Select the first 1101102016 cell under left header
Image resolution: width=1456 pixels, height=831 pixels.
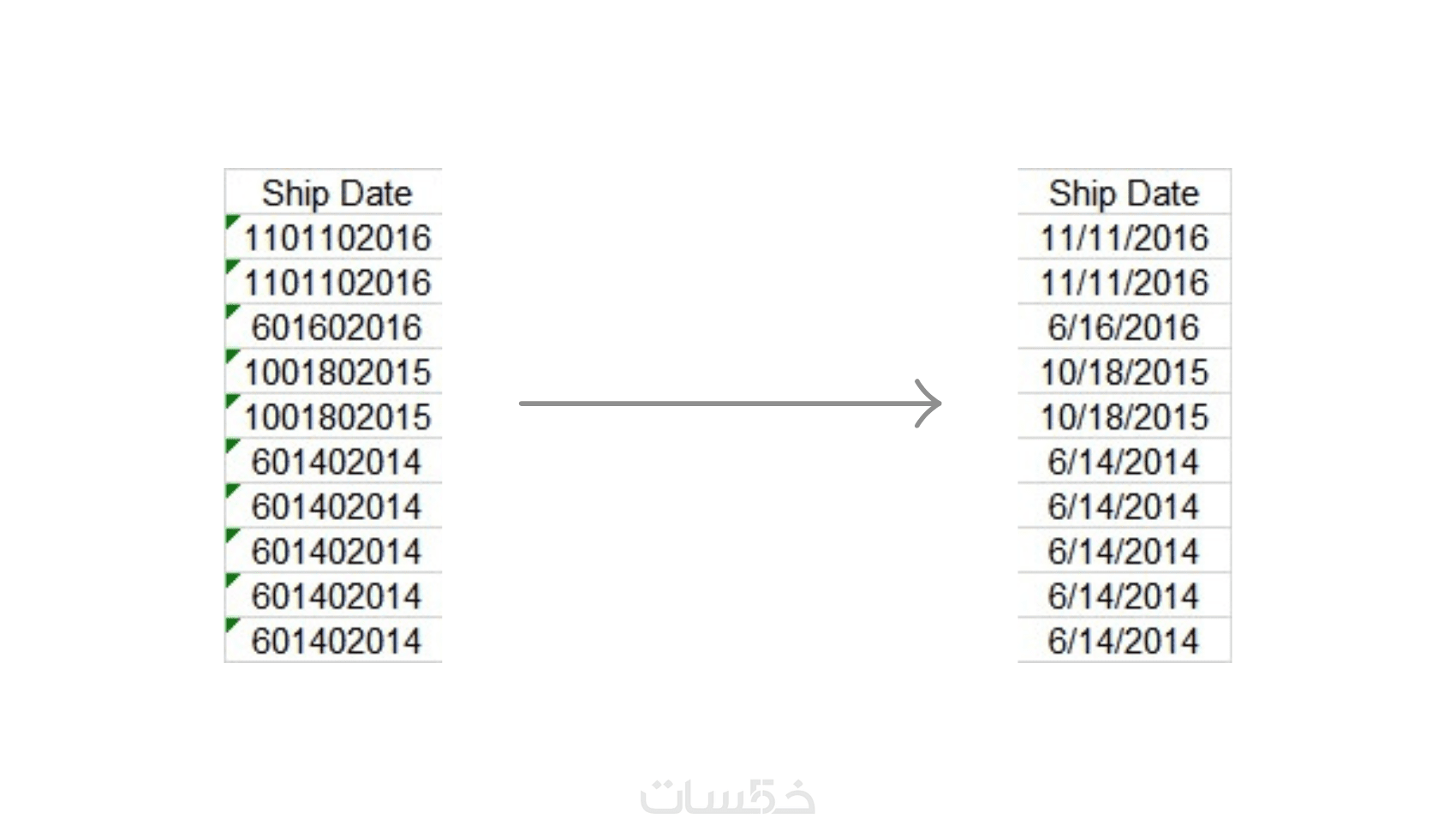point(333,236)
